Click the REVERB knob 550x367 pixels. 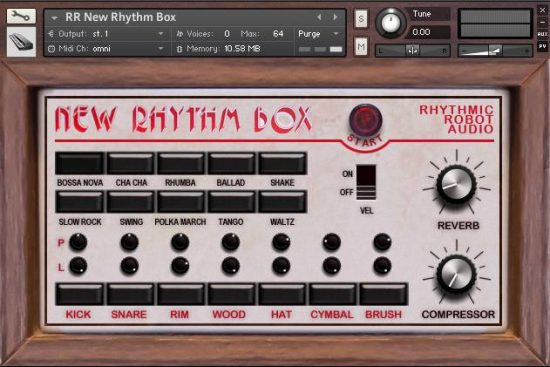point(456,185)
